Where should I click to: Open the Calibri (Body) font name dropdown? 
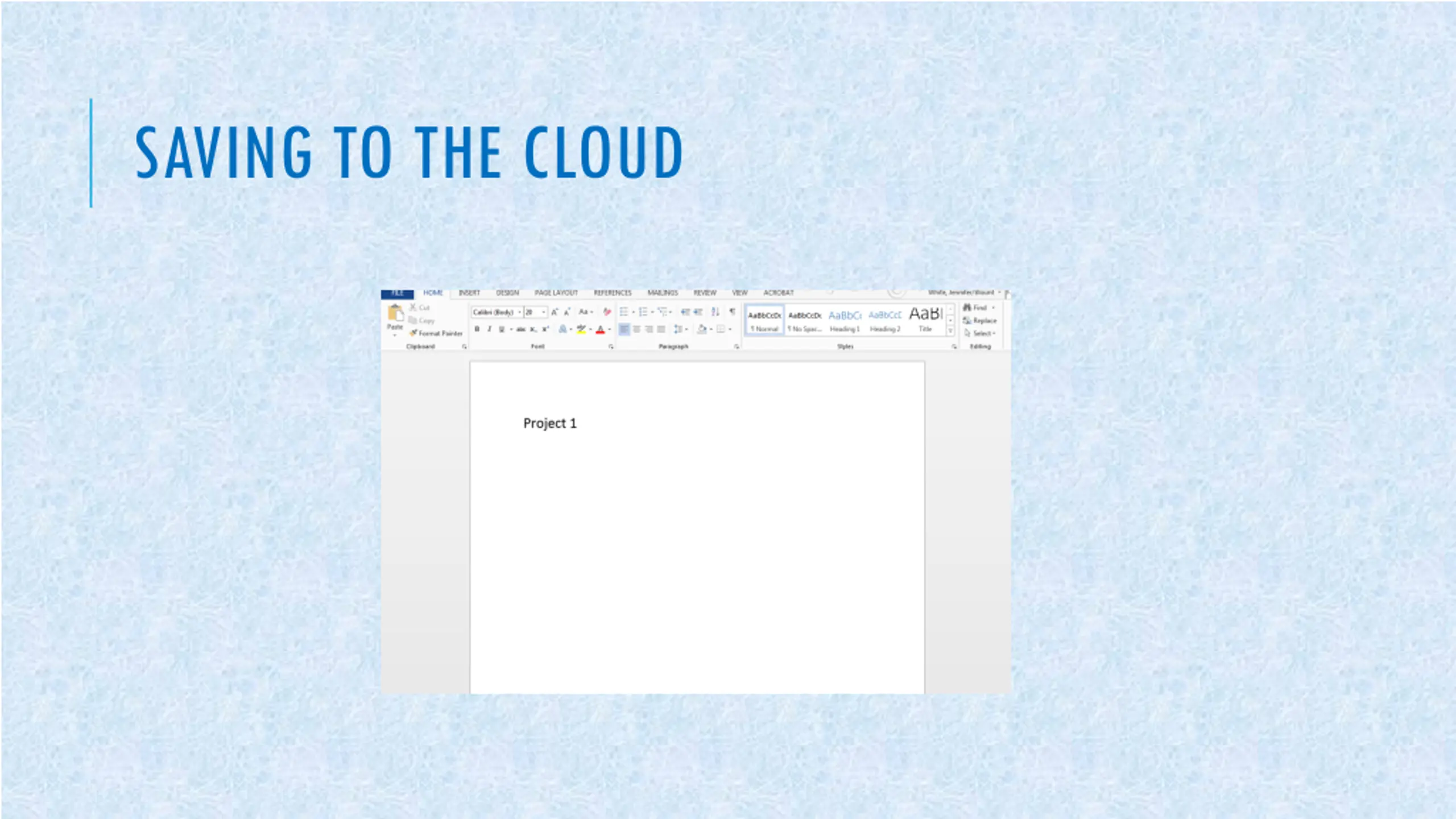tap(519, 312)
